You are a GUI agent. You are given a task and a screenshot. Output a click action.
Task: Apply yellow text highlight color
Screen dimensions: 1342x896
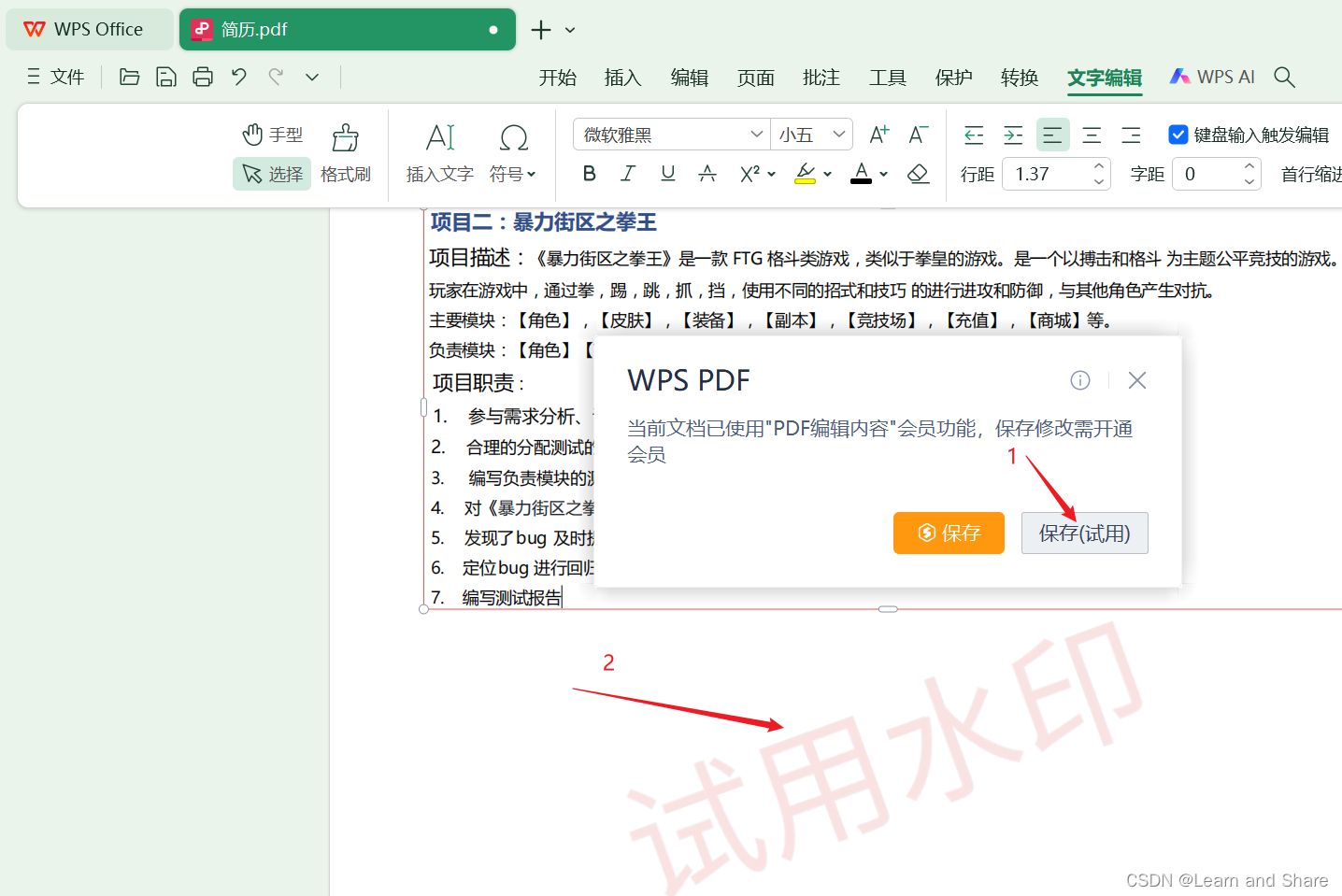click(x=805, y=174)
